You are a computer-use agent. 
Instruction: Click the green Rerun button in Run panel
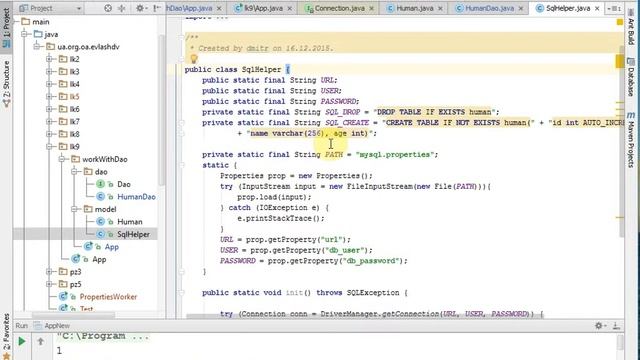point(22,341)
